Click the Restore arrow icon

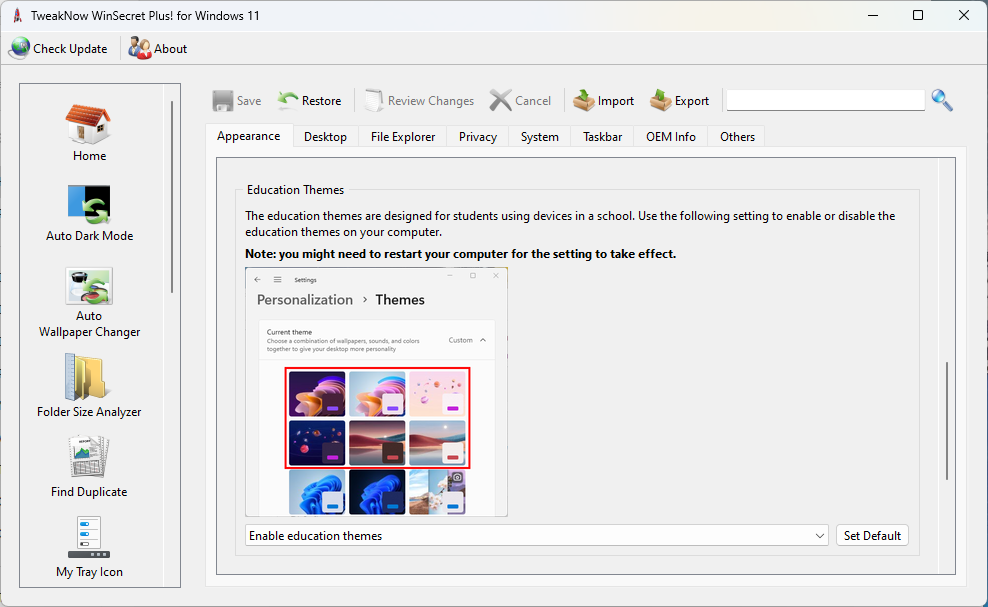[288, 100]
